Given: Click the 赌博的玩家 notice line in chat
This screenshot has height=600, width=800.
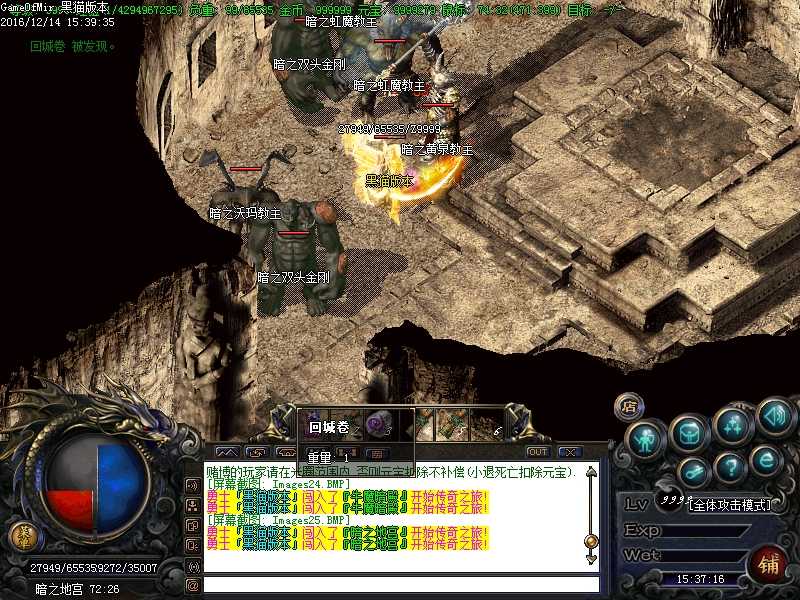Looking at the screenshot, I should click(391, 472).
